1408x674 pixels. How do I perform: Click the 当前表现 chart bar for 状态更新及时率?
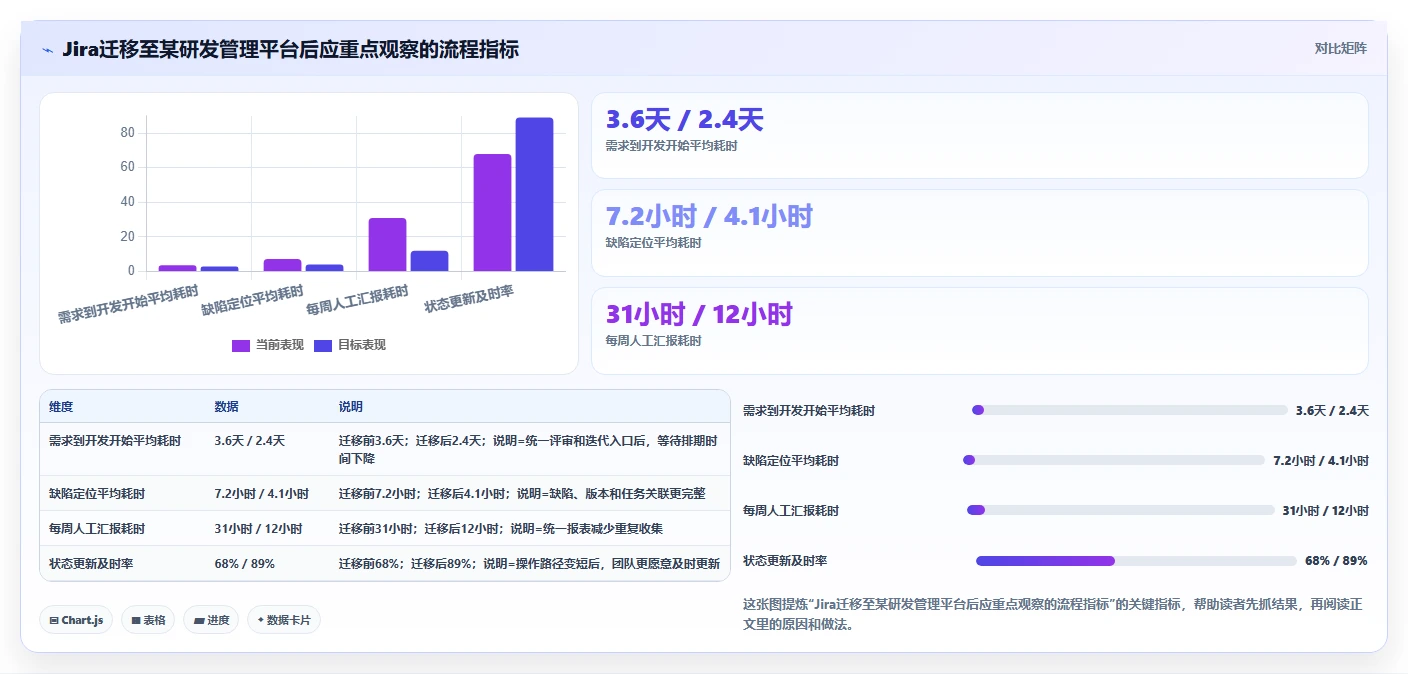click(492, 212)
